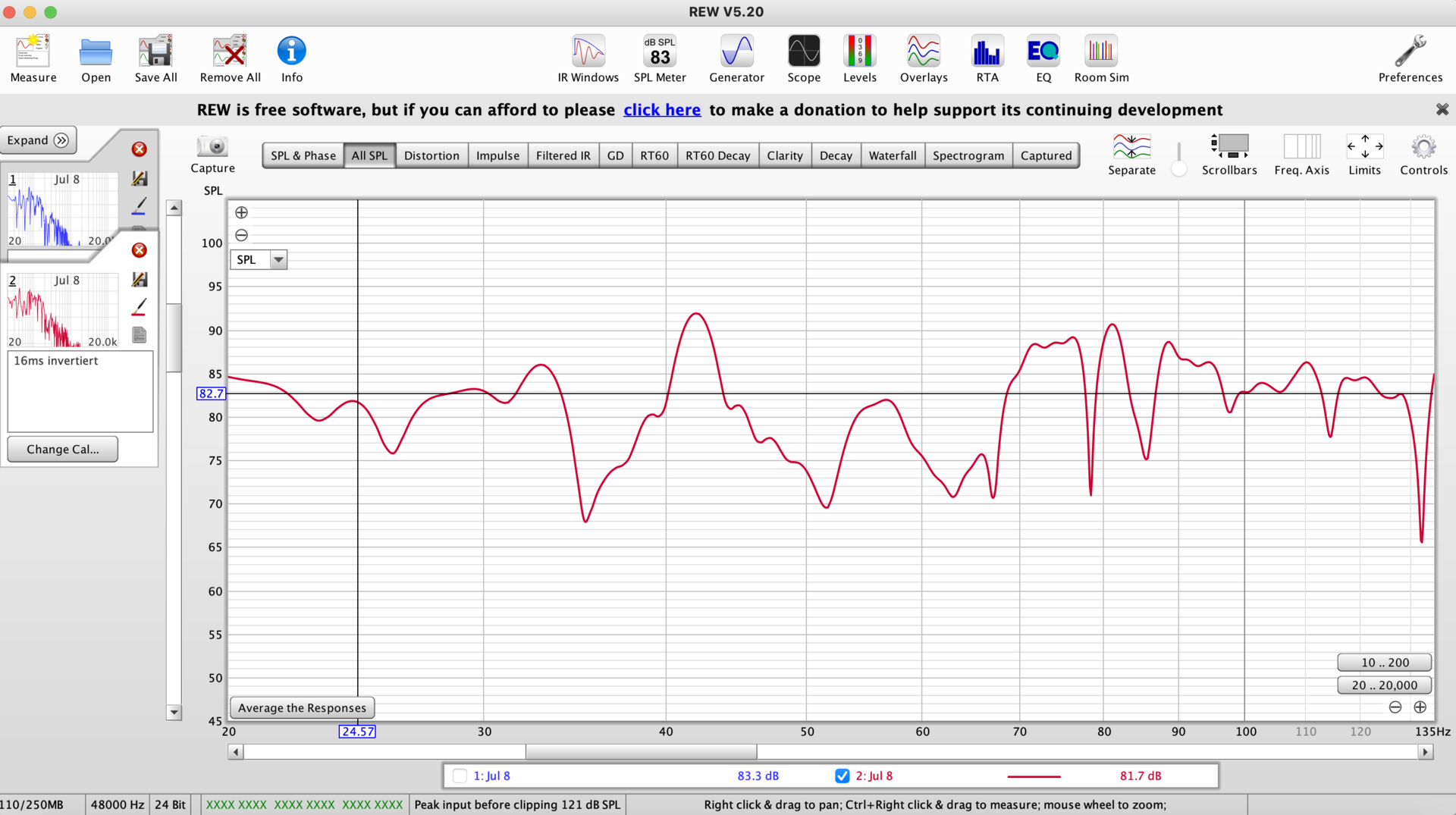
Task: Select measurement 2 thumbnail graph
Action: pos(63,310)
